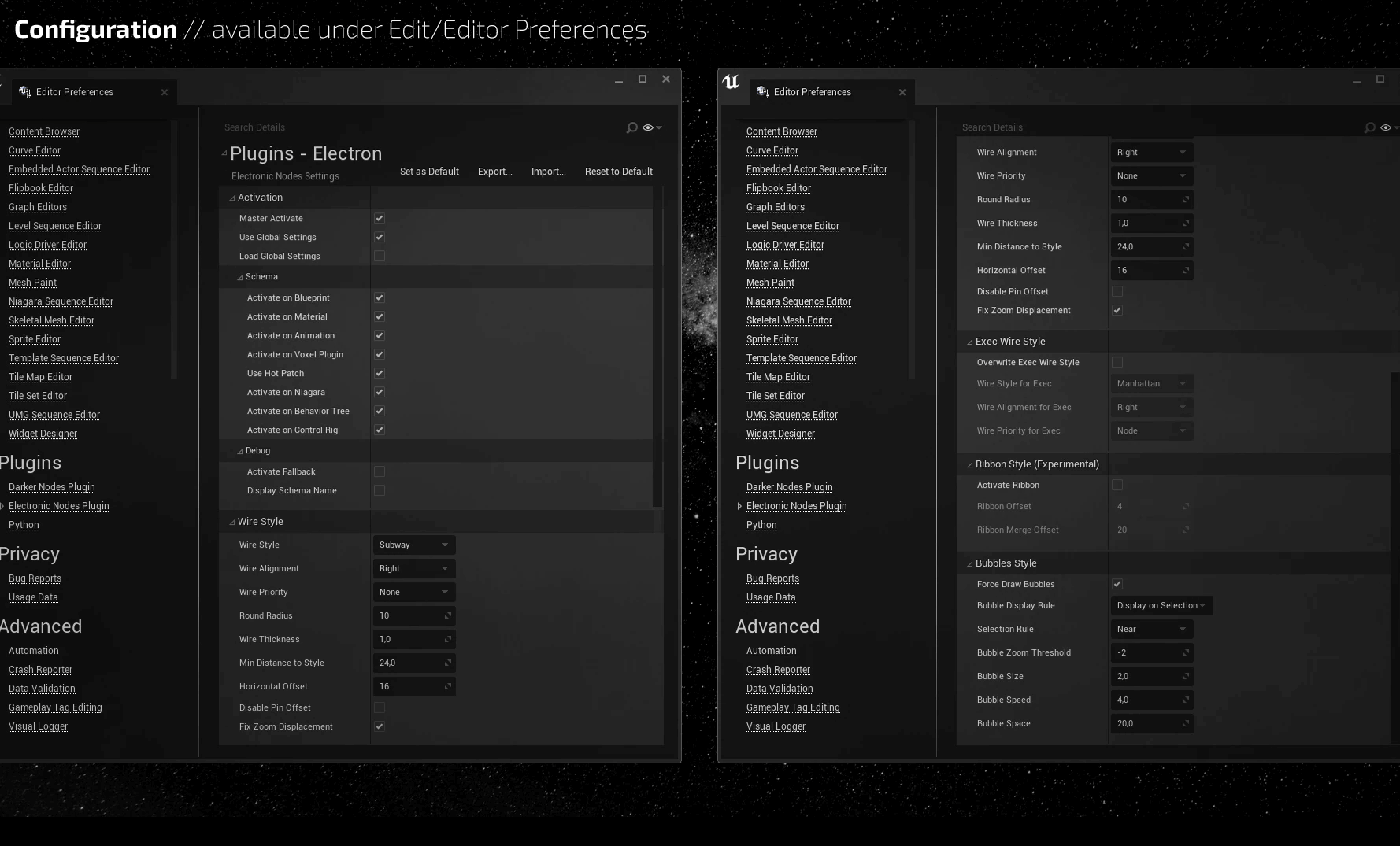Click the Export... button

point(495,172)
